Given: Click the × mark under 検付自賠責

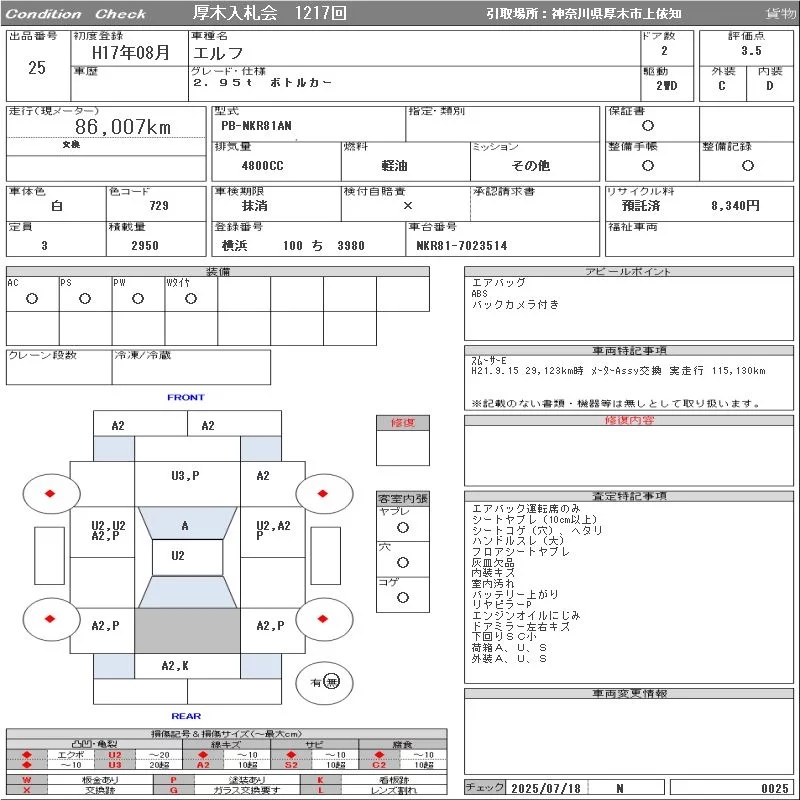Looking at the screenshot, I should (x=408, y=206).
